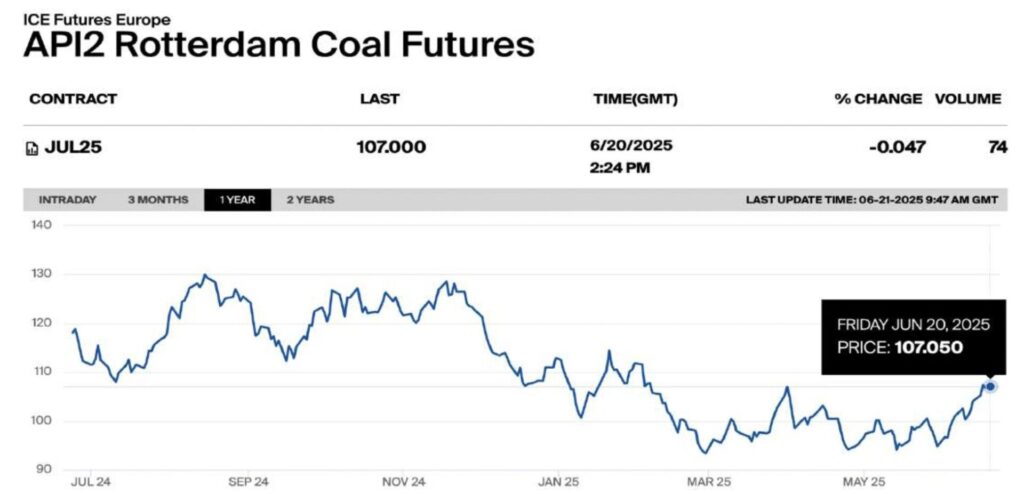
Task: Click the Last column header
Action: [379, 99]
